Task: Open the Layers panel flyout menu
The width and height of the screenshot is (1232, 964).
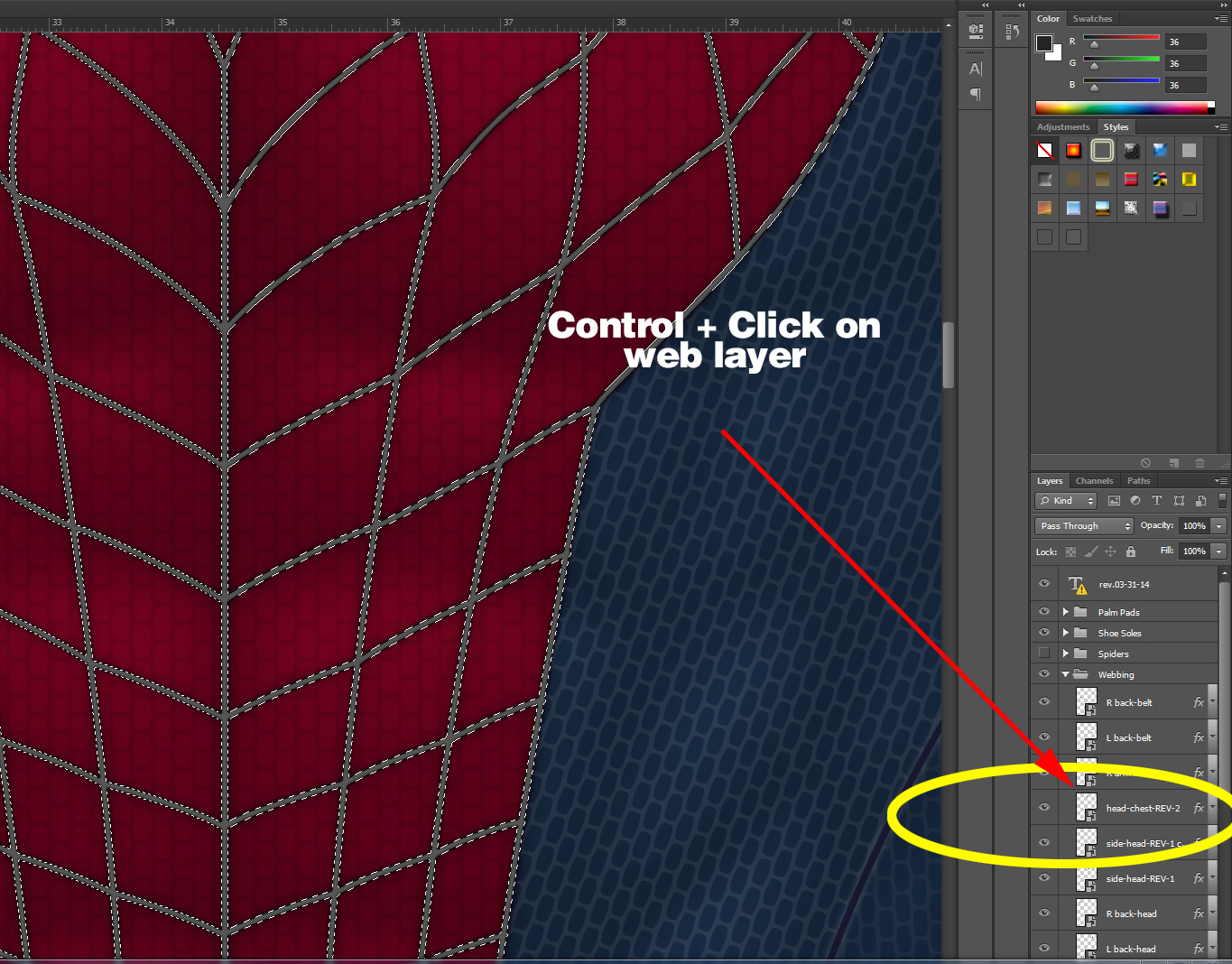Action: [1220, 481]
